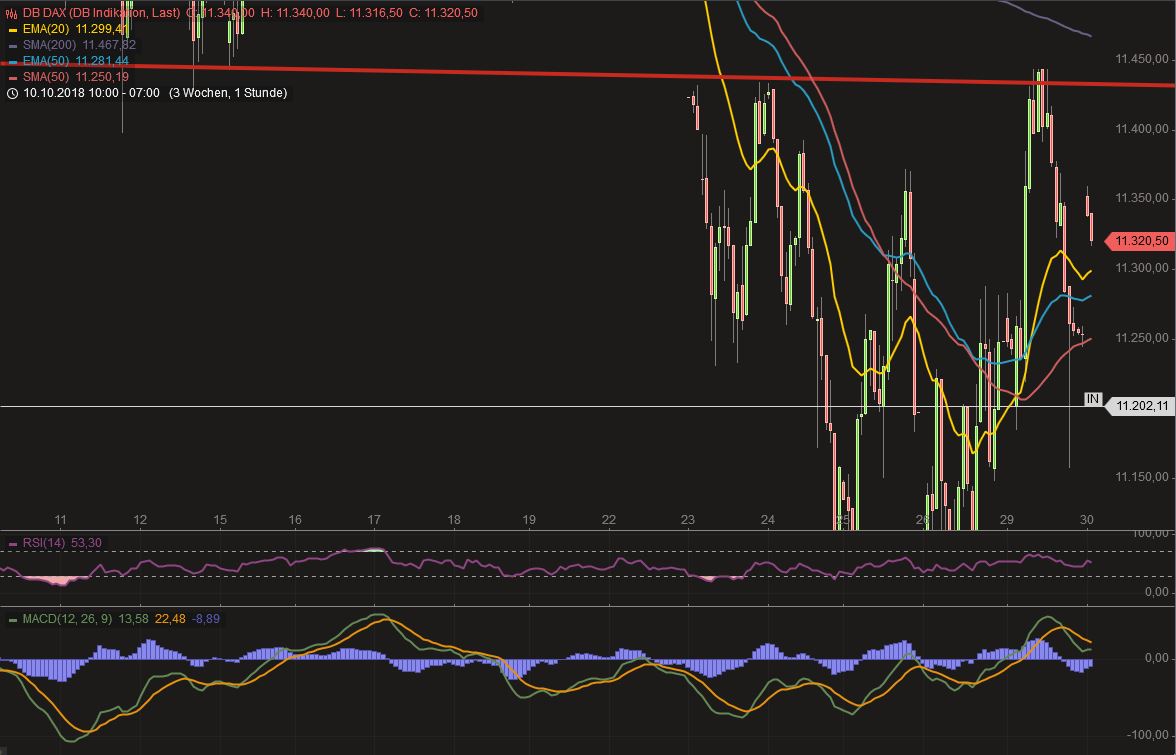The height and width of the screenshot is (755, 1176).
Task: Click the green MACD legend line marker
Action: tap(12, 619)
